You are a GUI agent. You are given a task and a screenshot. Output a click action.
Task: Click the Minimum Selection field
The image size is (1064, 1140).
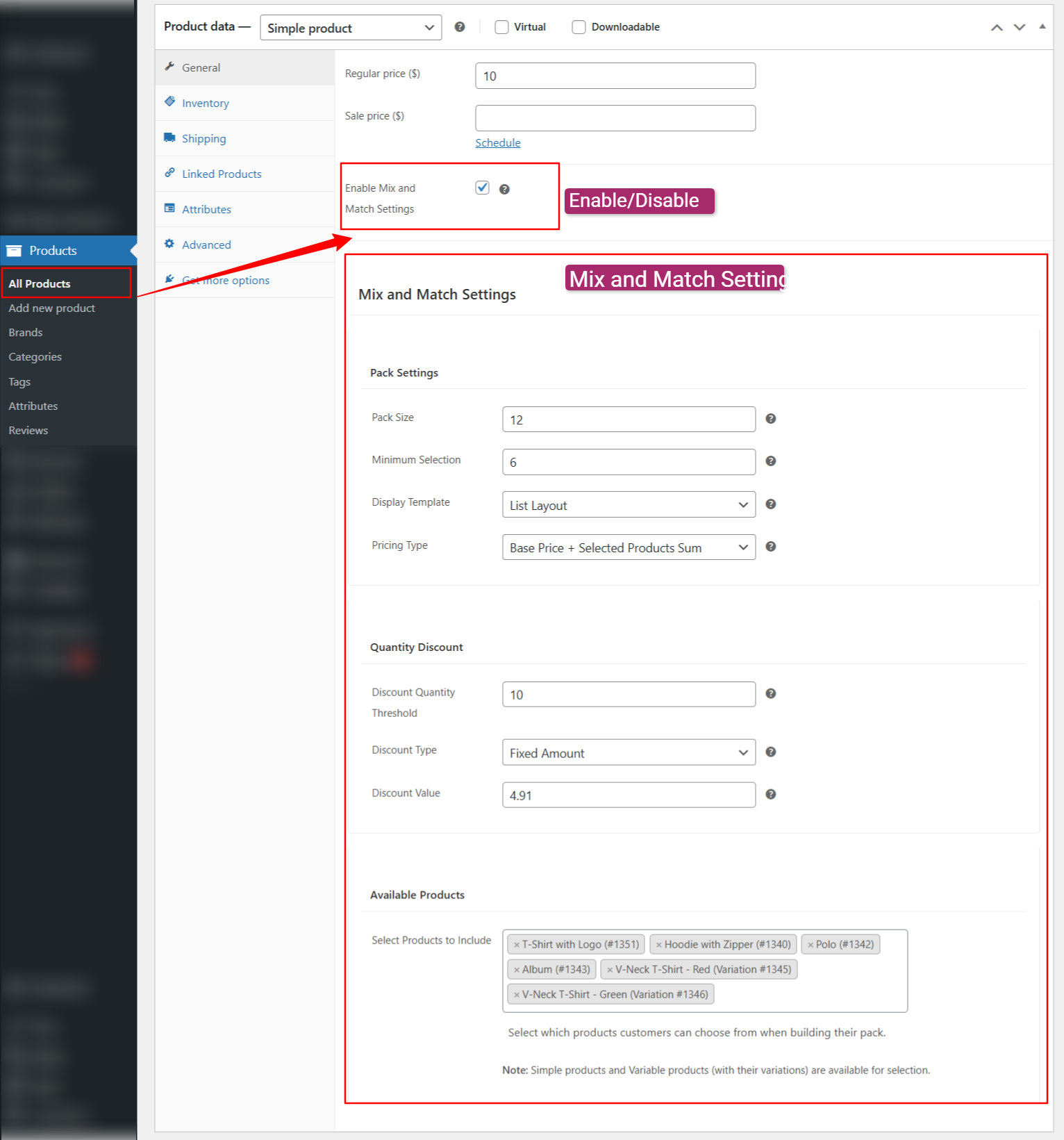click(x=629, y=462)
